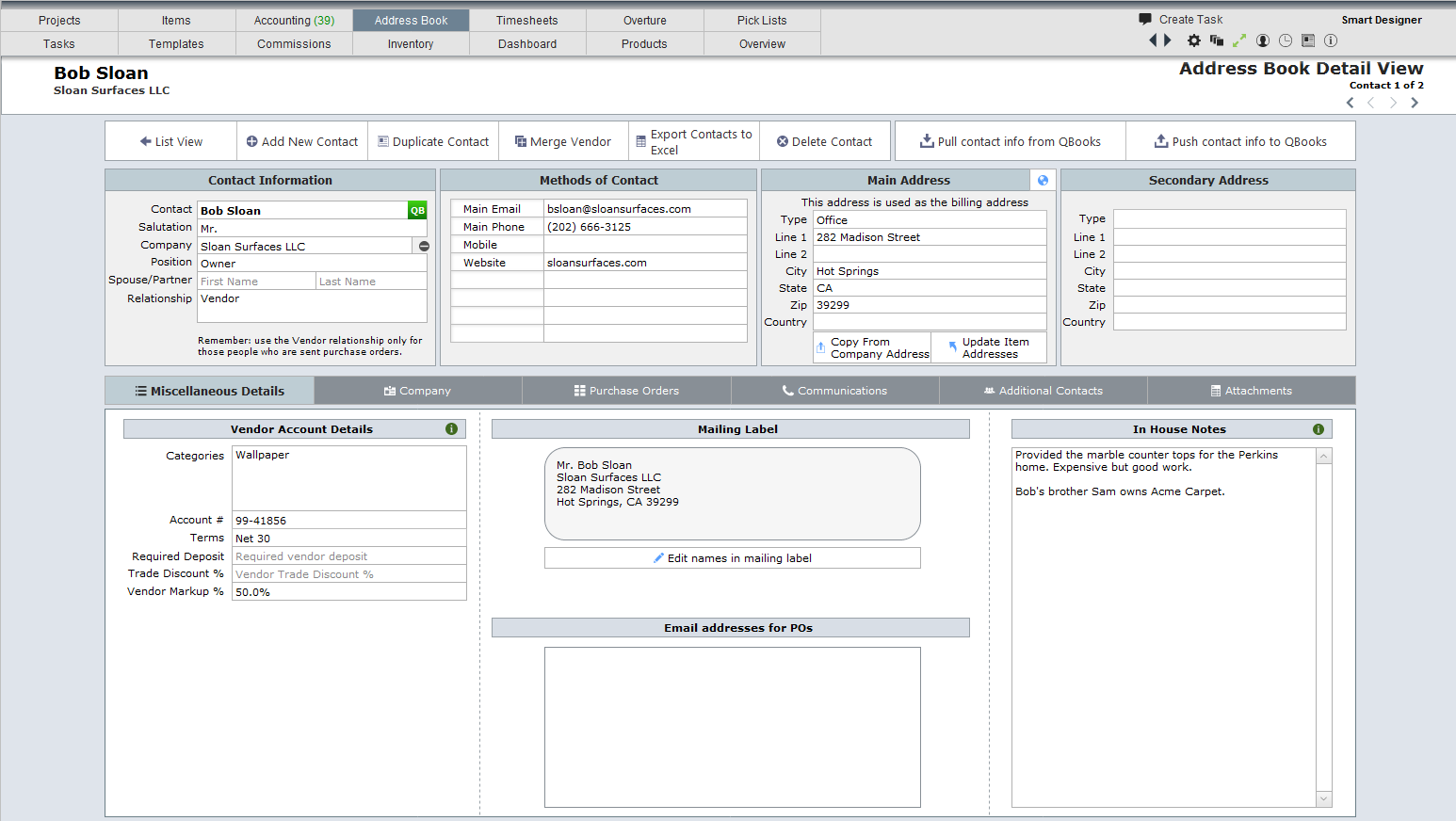Switch to the Communications tab
This screenshot has height=821, width=1456.
click(x=835, y=391)
